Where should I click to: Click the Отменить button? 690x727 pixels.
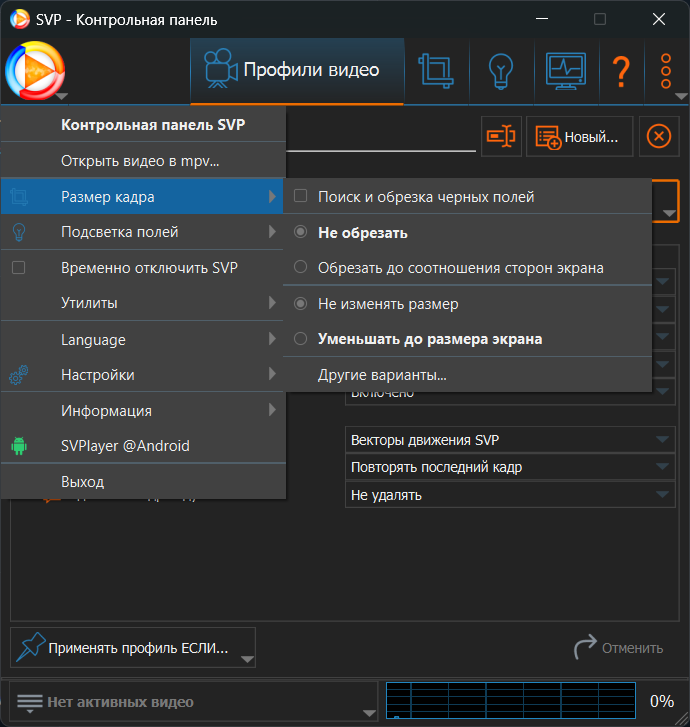(x=619, y=647)
